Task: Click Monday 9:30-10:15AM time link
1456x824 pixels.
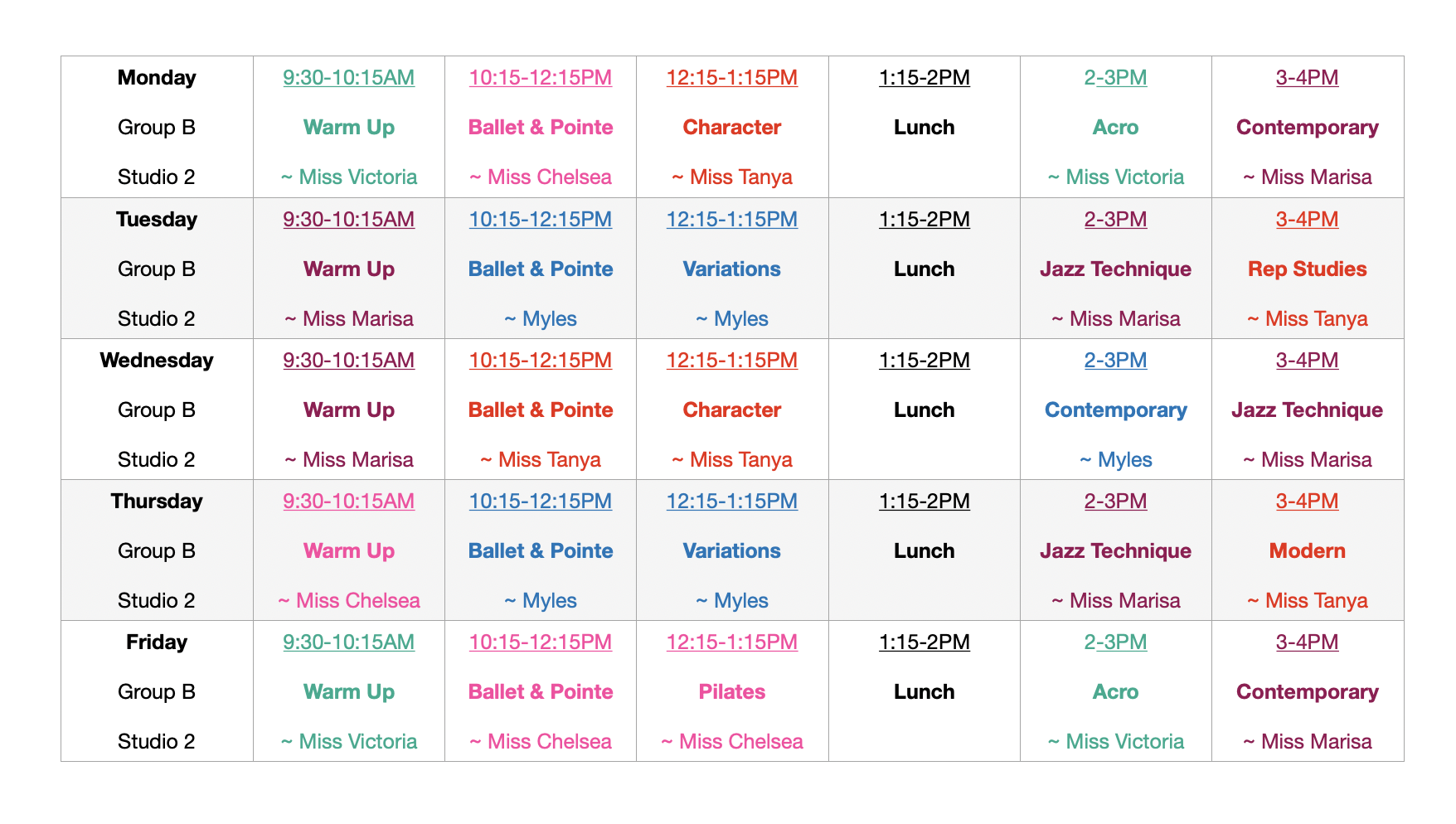Action: tap(348, 78)
